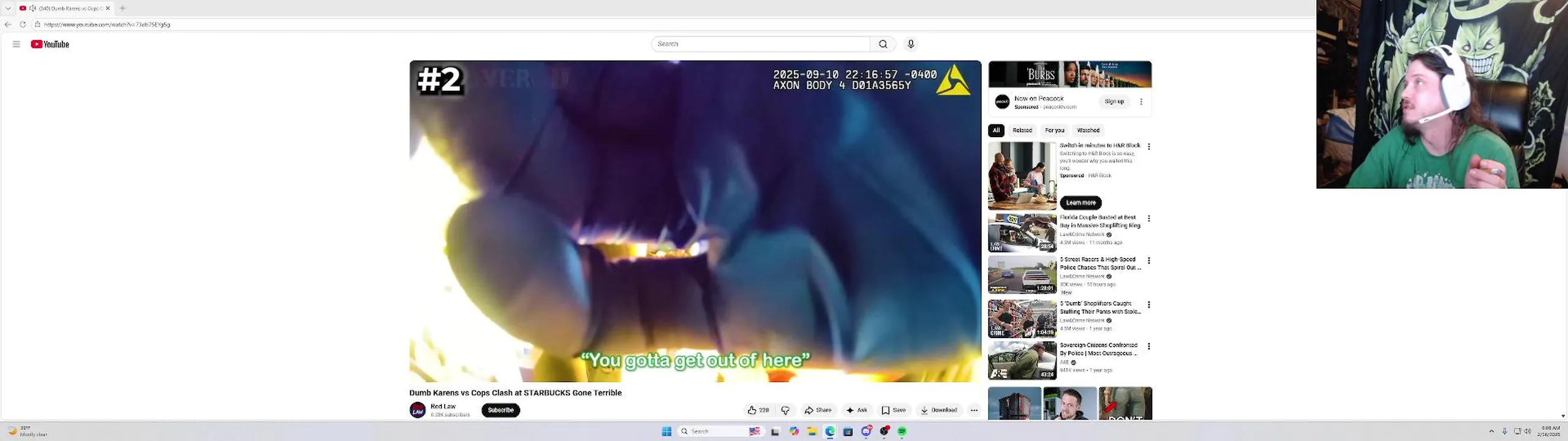The image size is (1568, 441).
Task: Go to YouTube home via logo
Action: [x=50, y=44]
